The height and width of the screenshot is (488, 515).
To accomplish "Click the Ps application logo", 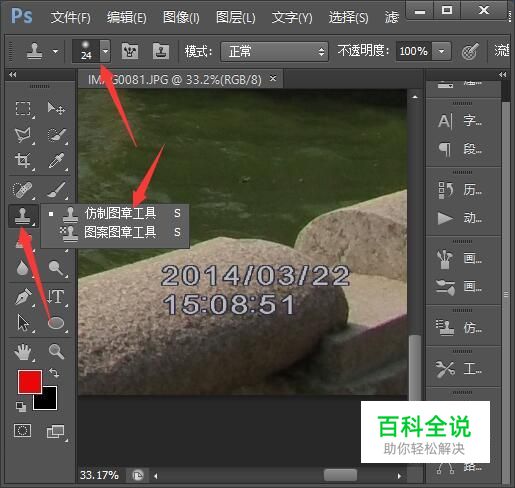I will 22,16.
